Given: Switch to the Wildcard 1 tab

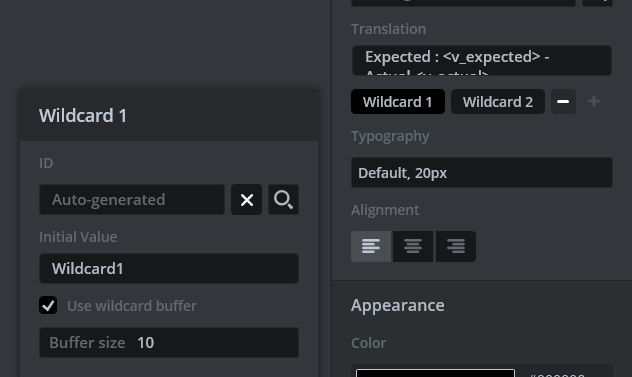Looking at the screenshot, I should (x=398, y=102).
